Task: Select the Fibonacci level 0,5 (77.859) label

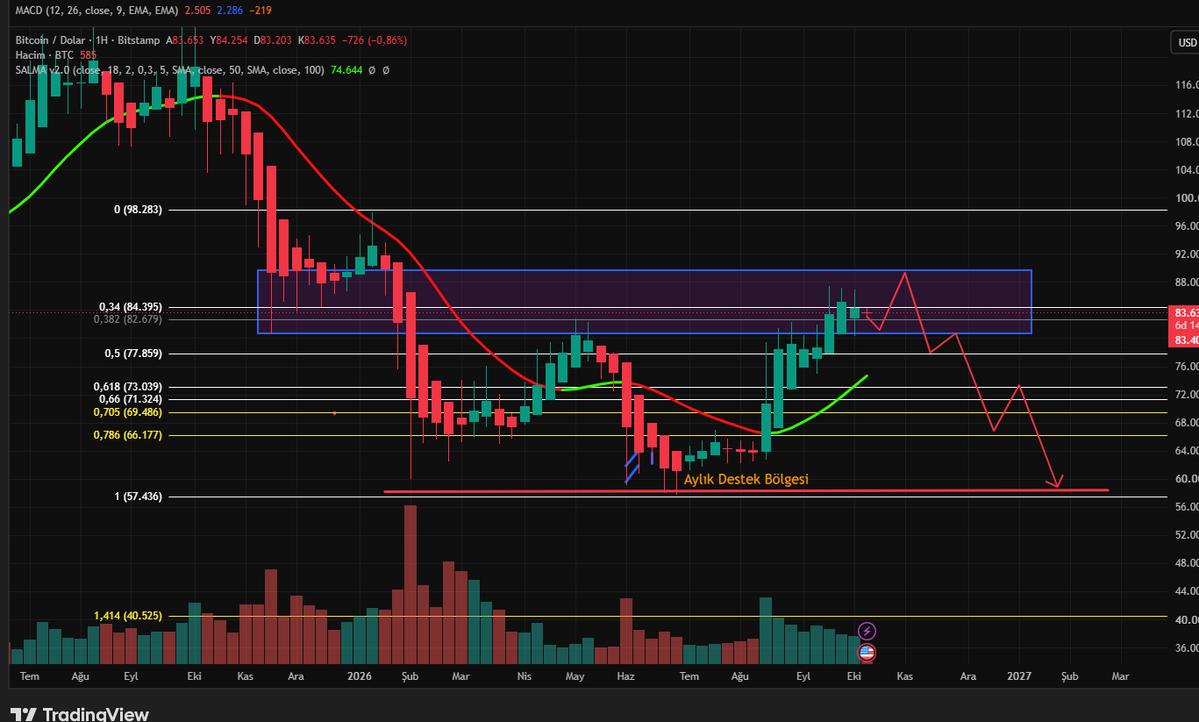Action: [x=133, y=353]
